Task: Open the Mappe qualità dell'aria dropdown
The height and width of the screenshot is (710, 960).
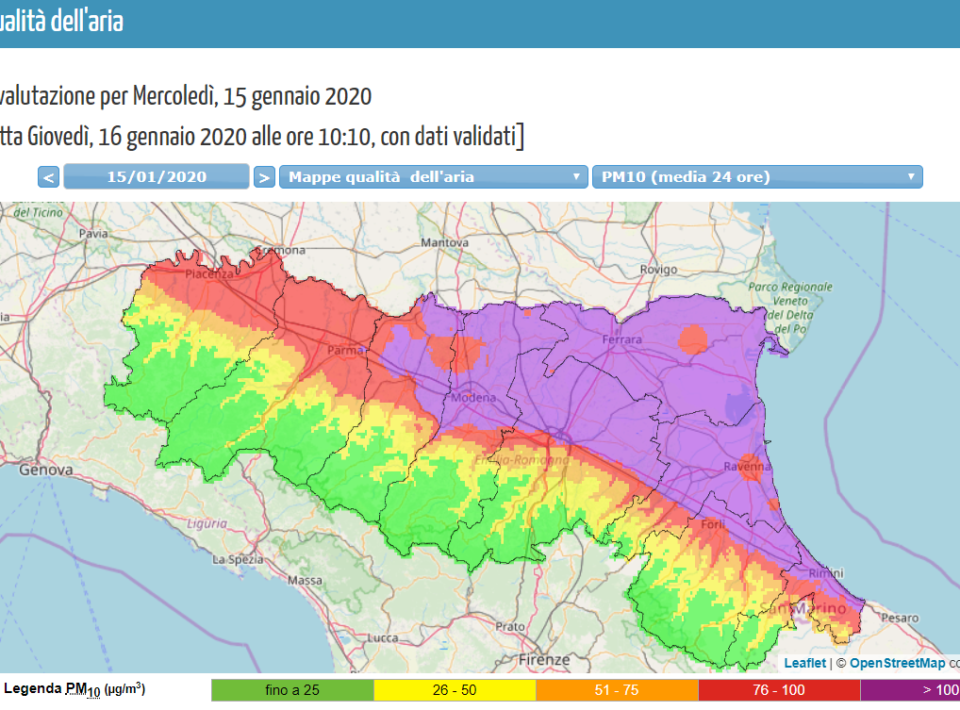Action: (432, 177)
